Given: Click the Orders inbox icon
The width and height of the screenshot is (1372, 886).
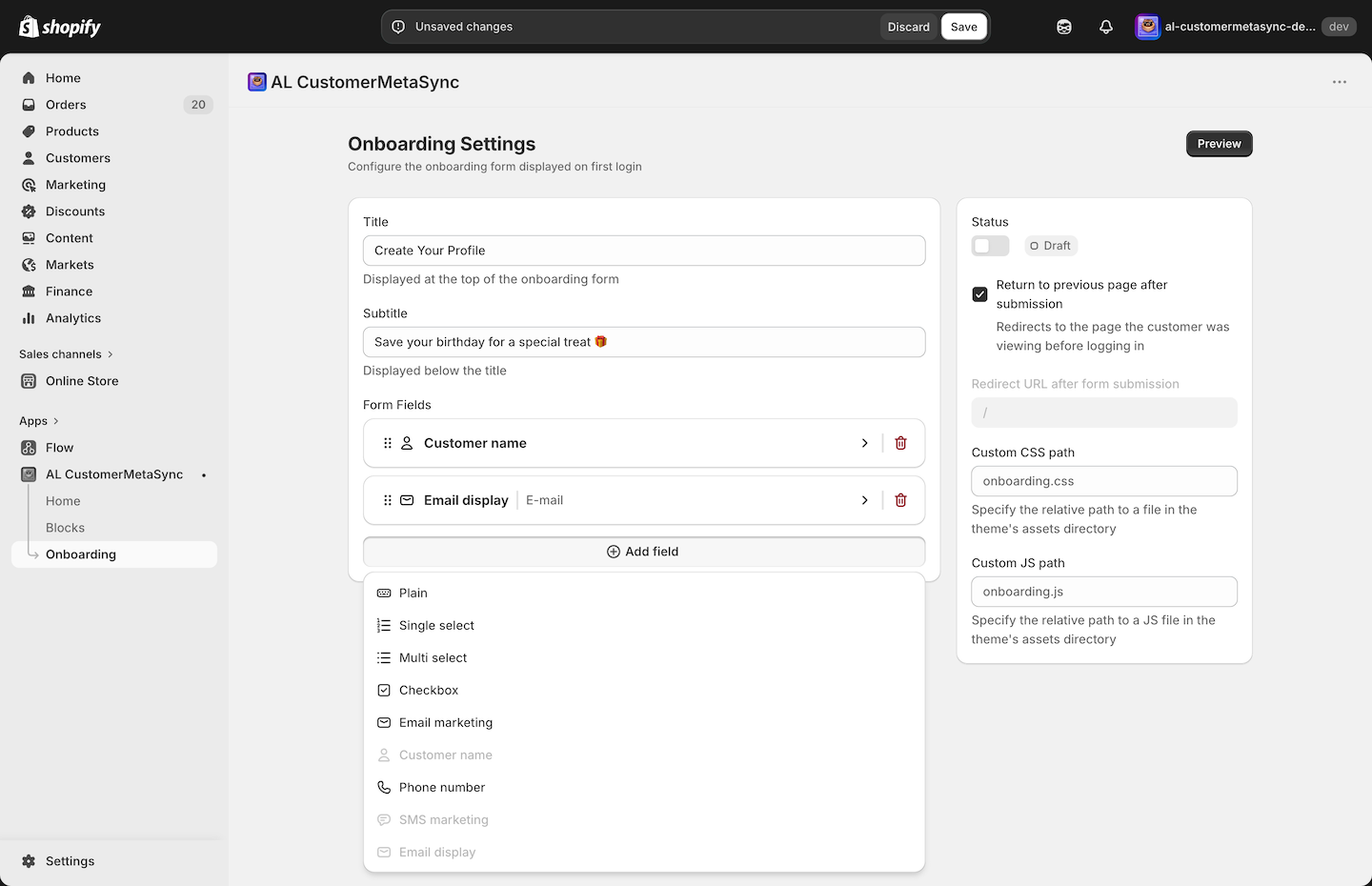Looking at the screenshot, I should pos(29,105).
